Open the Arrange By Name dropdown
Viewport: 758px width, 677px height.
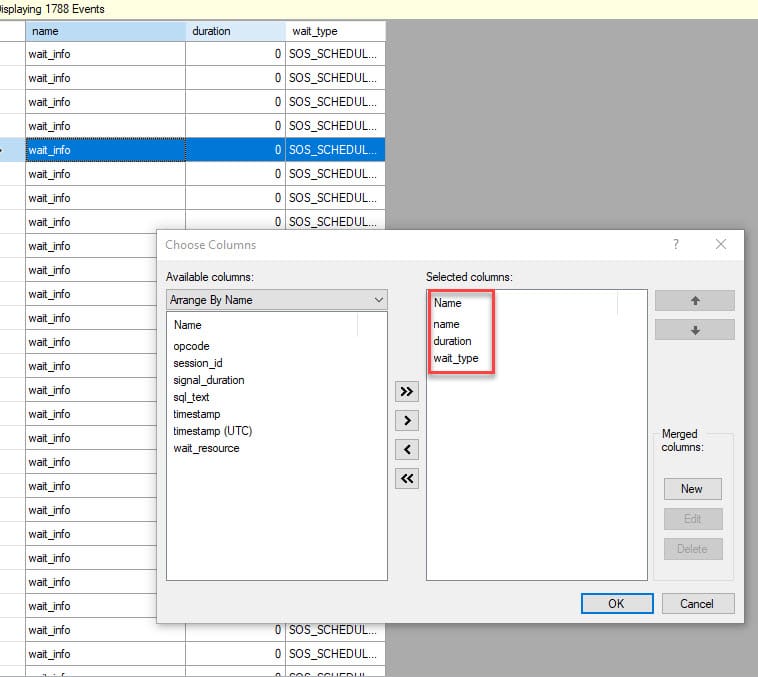[277, 300]
